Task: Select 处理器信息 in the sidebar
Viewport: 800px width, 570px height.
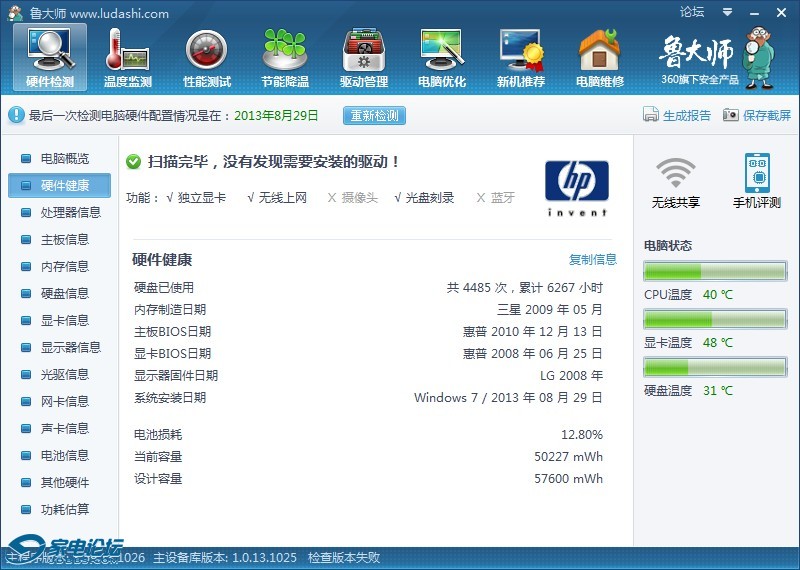Action: 70,212
